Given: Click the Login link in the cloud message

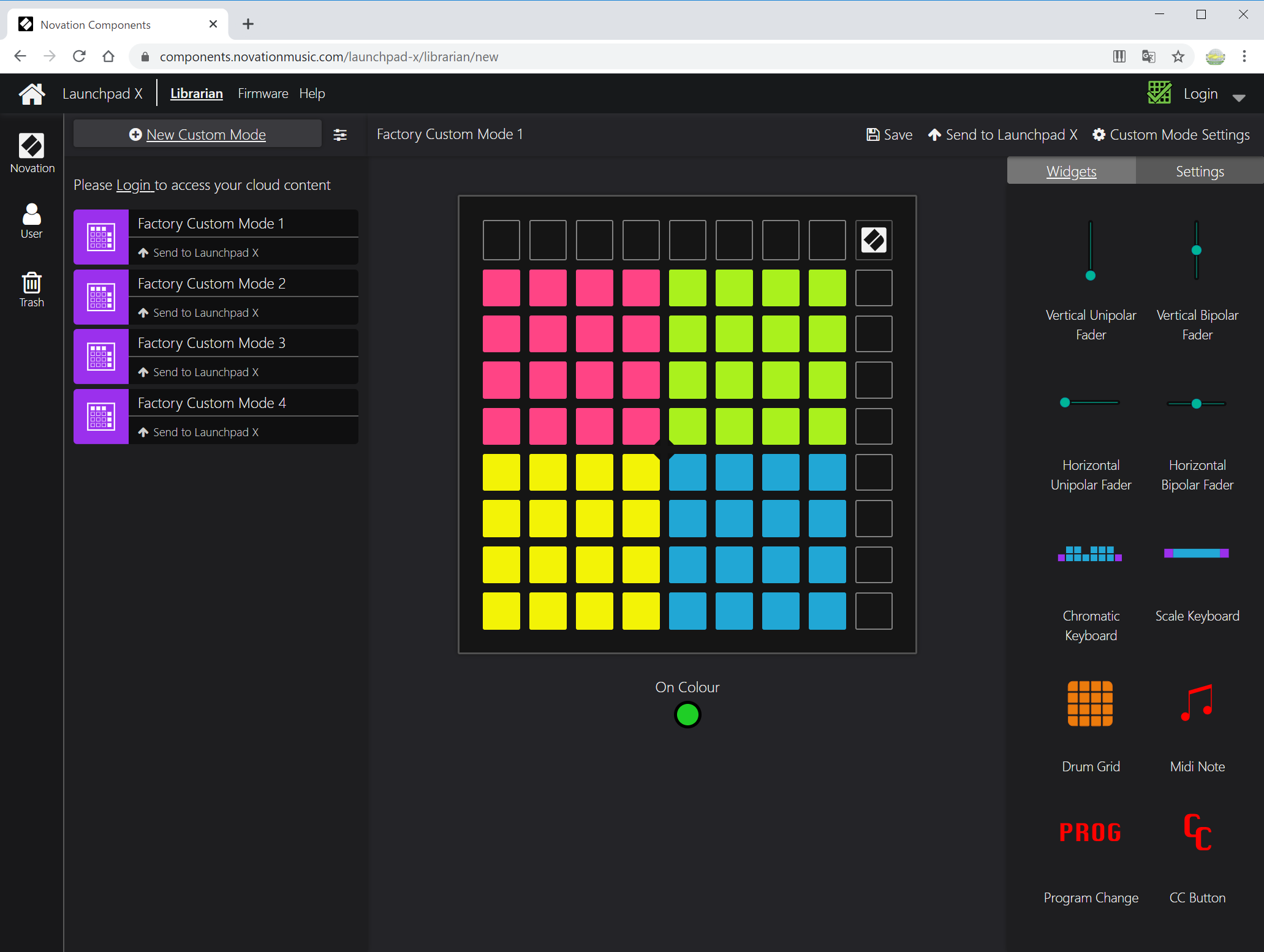Looking at the screenshot, I should [134, 185].
